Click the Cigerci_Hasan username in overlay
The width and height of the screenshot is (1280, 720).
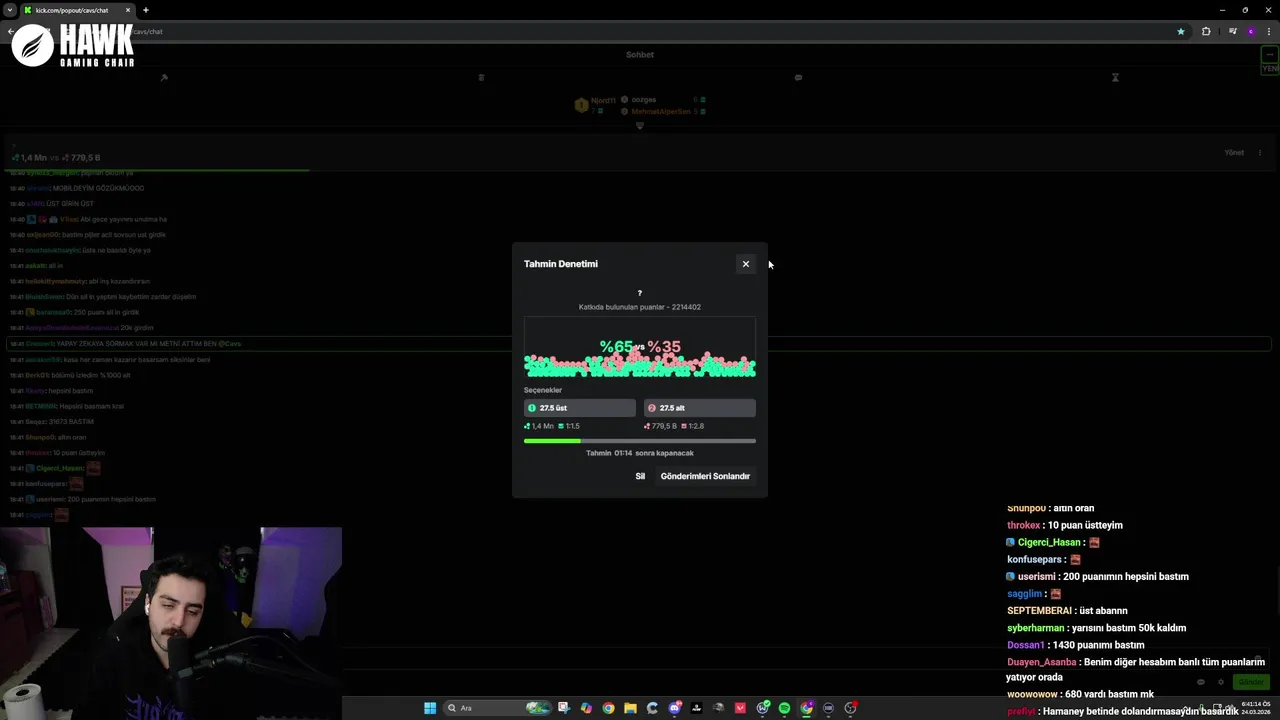point(1049,542)
